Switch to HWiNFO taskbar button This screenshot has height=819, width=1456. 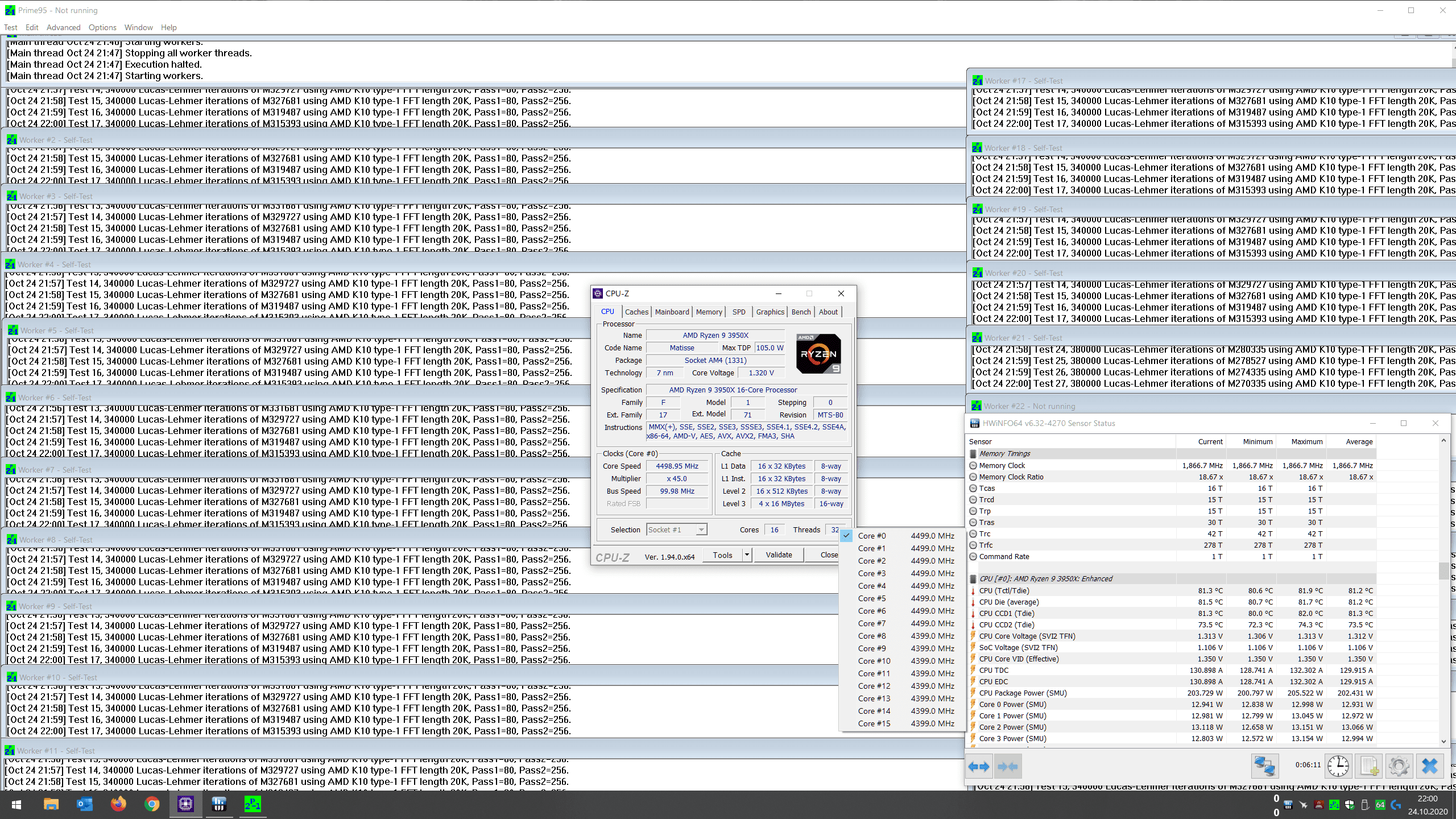[x=219, y=804]
